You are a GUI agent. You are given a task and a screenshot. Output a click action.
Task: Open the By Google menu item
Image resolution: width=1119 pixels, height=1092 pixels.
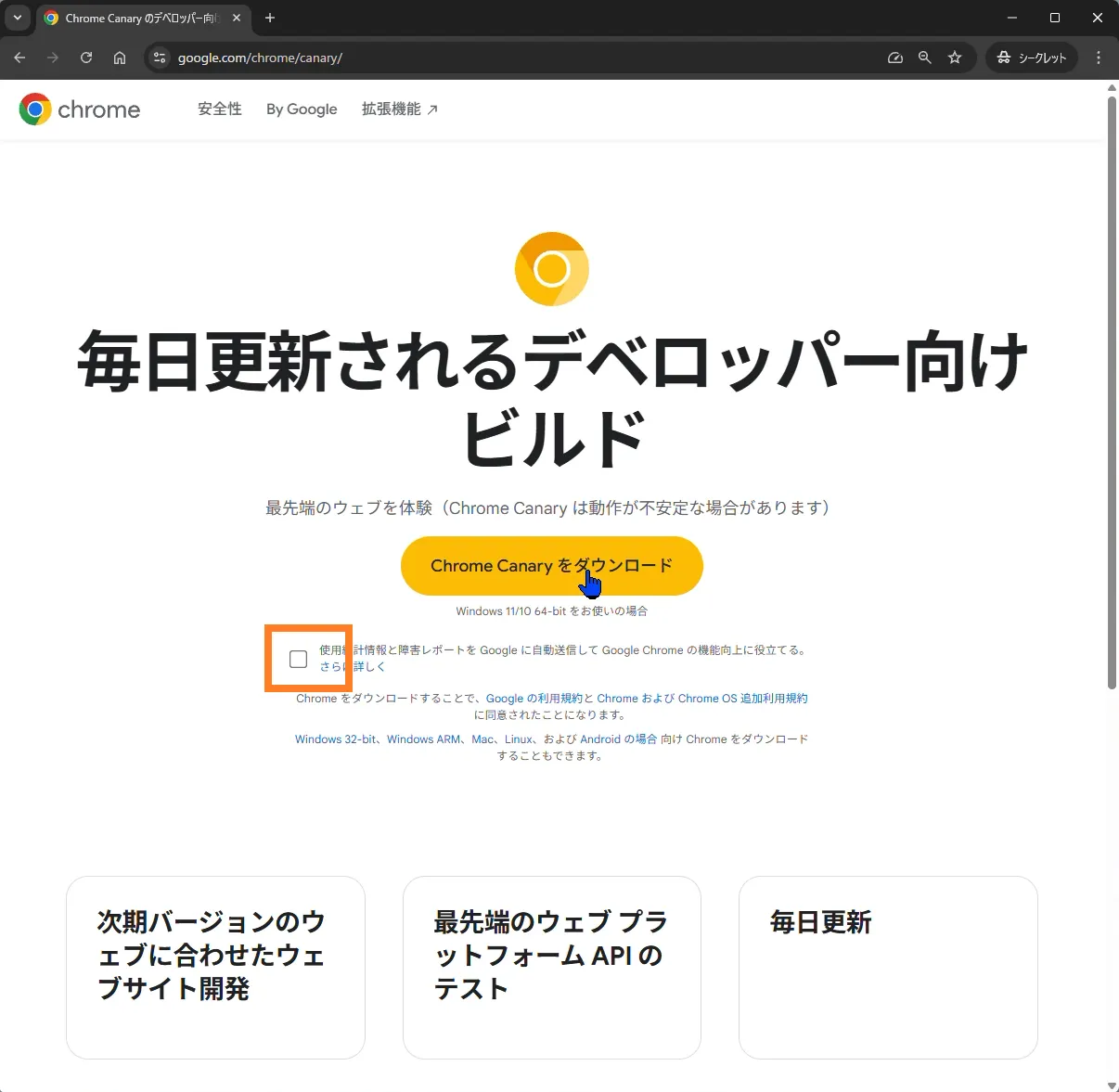point(302,109)
